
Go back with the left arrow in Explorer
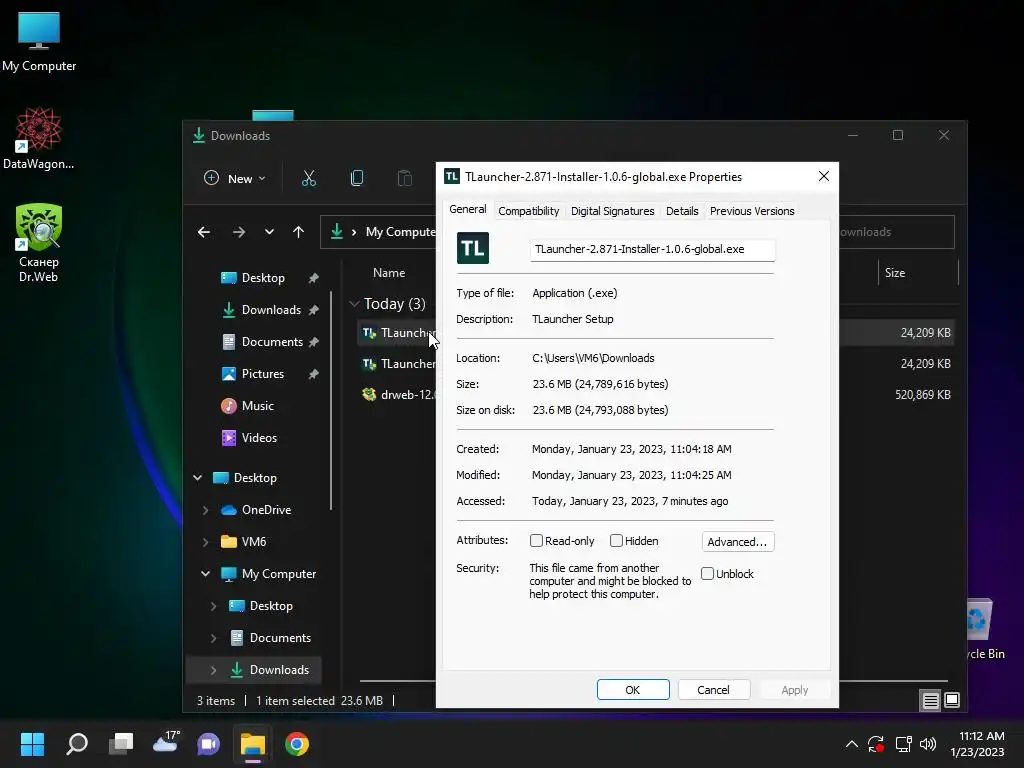pos(204,232)
